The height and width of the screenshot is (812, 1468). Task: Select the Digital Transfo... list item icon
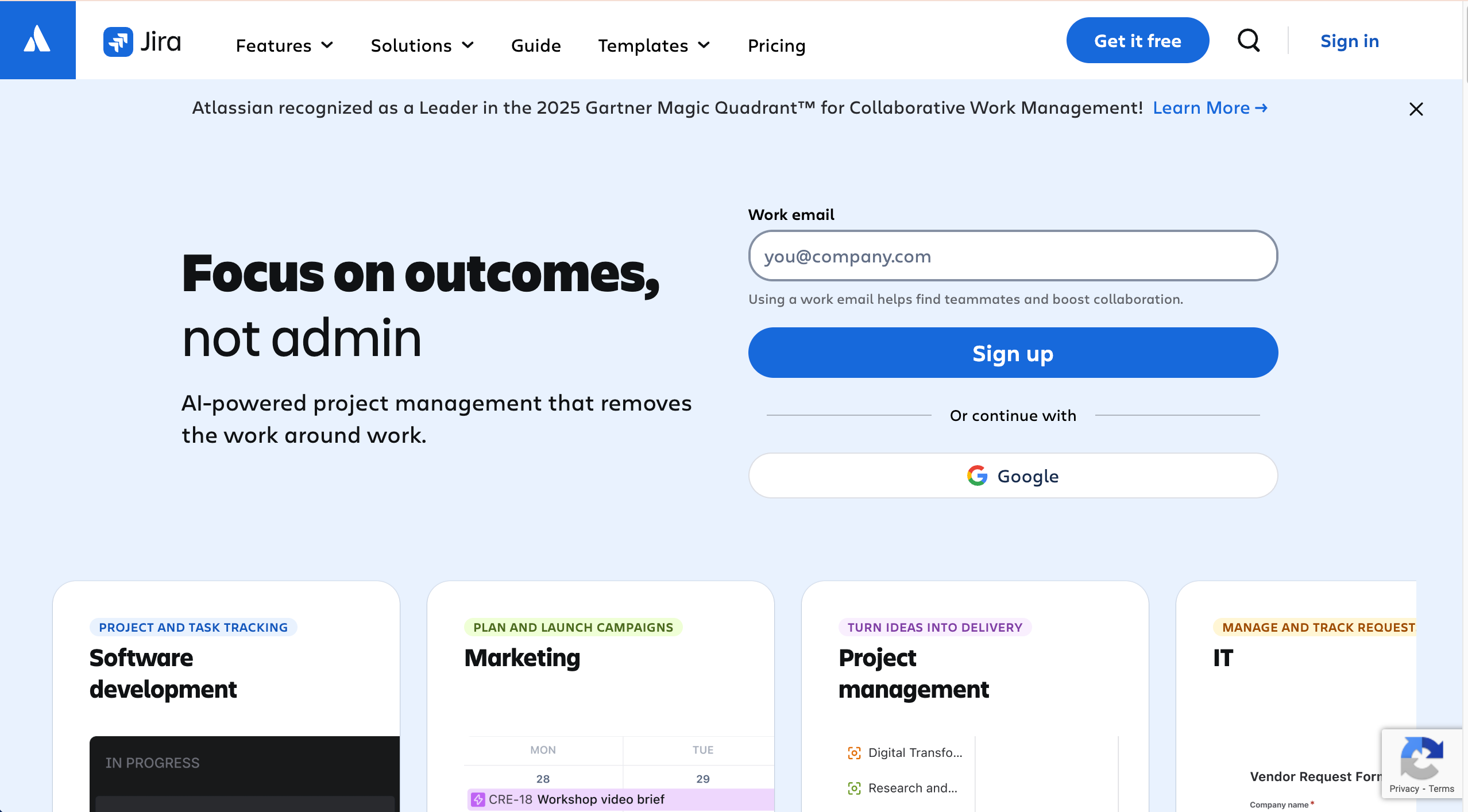[x=854, y=752]
